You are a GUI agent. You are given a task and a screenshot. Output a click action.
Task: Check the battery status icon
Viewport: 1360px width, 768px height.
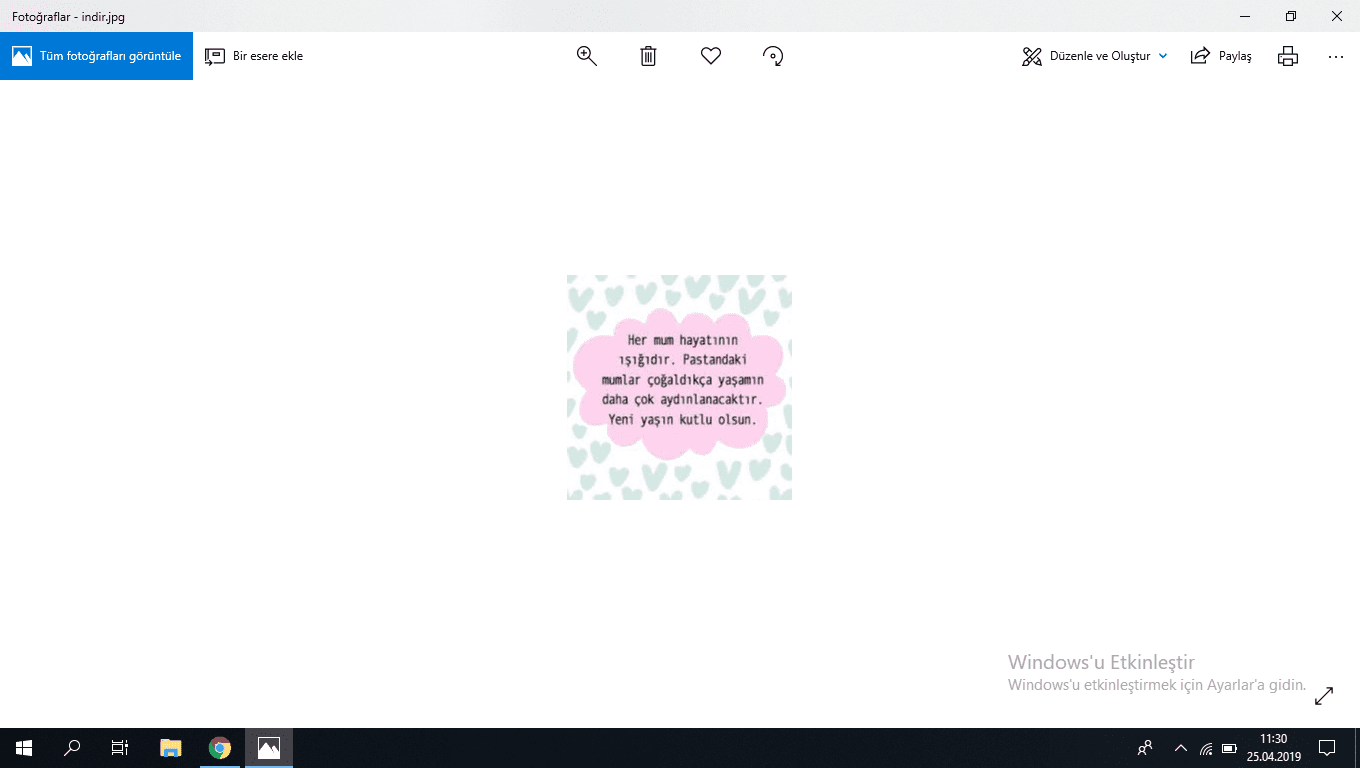tap(1229, 748)
